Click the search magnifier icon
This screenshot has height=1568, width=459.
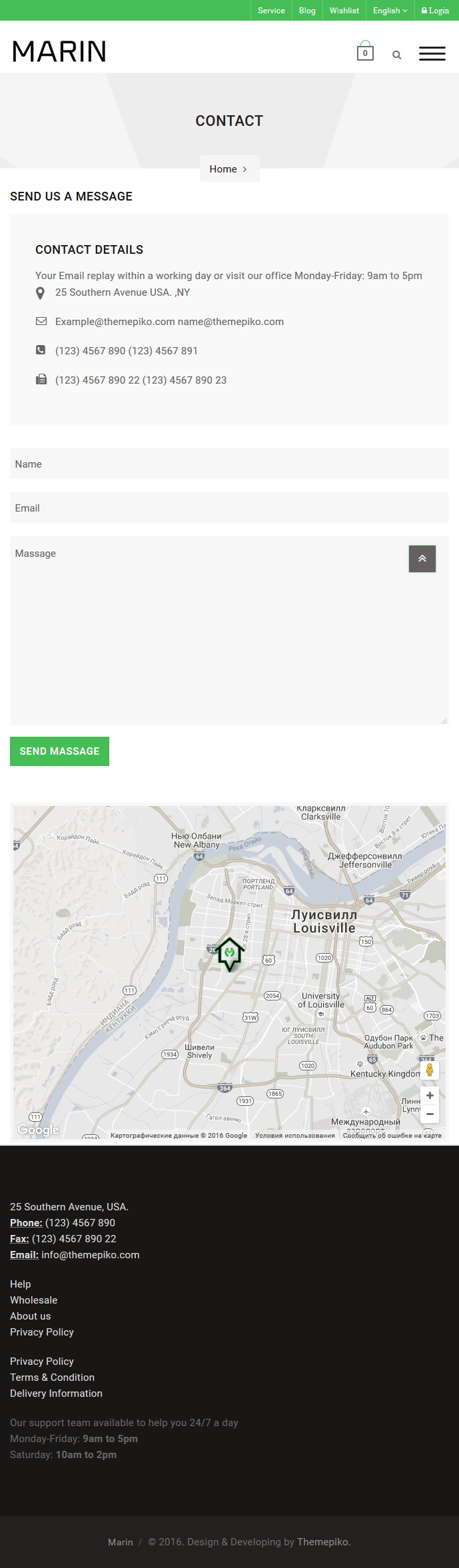pos(397,55)
